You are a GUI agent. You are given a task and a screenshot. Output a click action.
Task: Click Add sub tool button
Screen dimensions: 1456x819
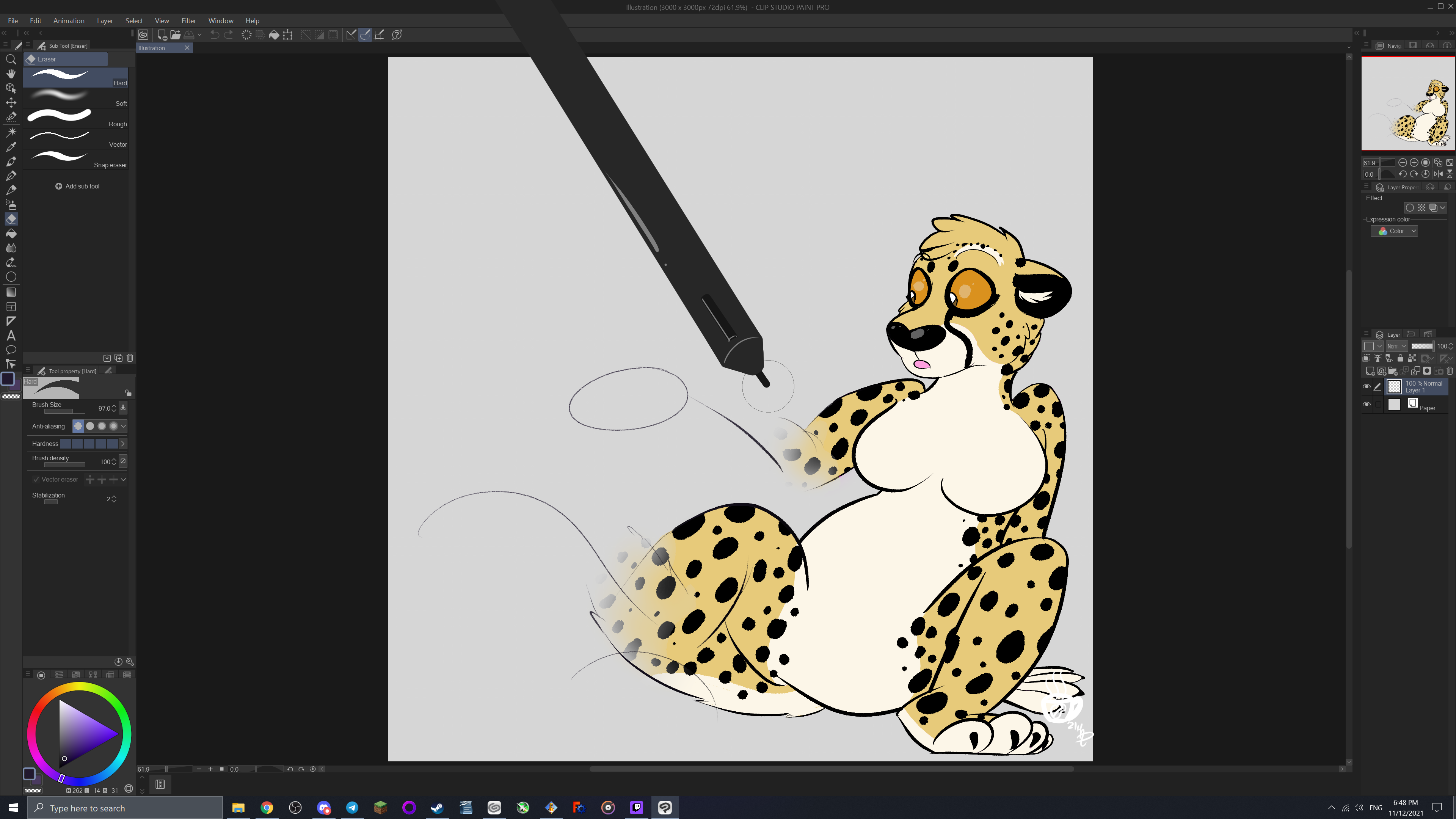coord(77,186)
